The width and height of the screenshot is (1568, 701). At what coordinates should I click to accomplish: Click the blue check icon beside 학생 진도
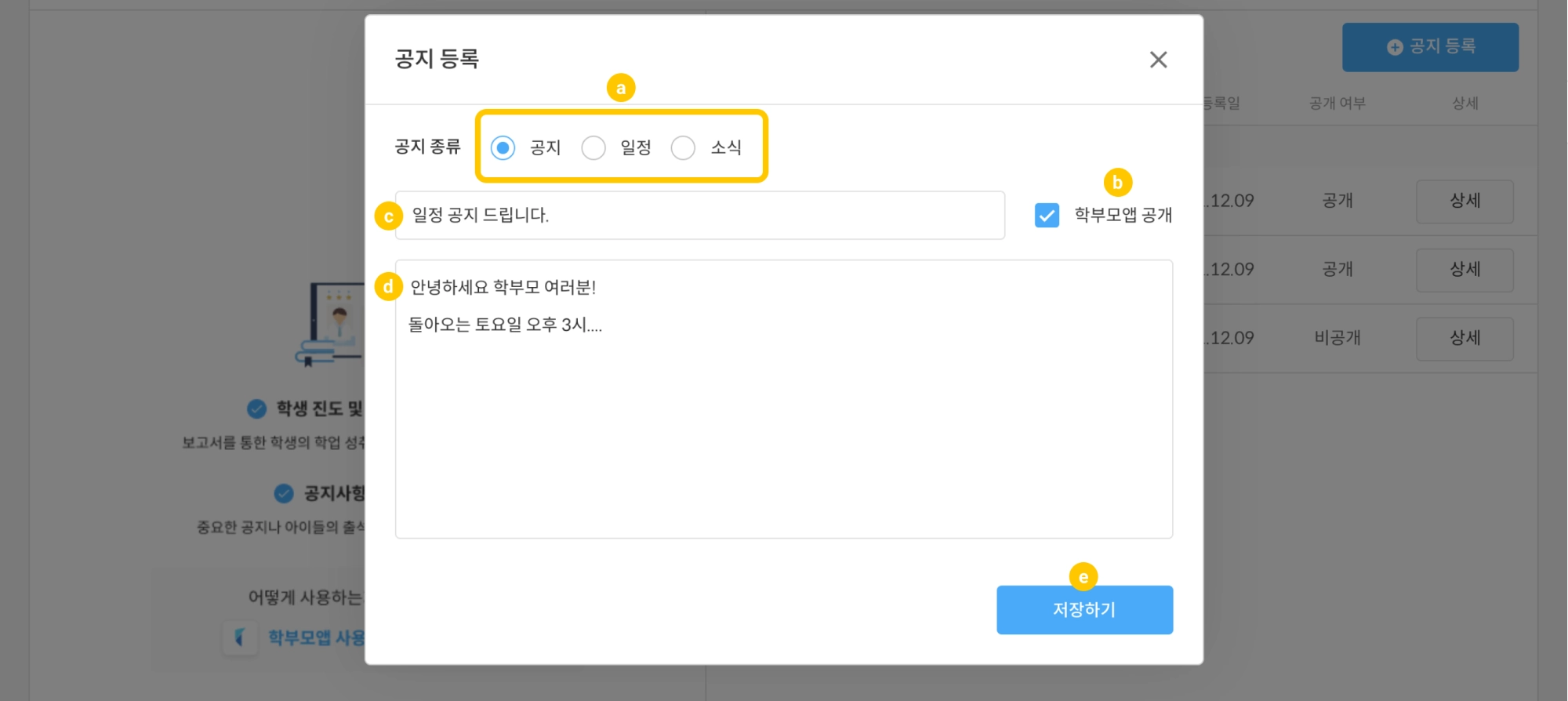256,409
